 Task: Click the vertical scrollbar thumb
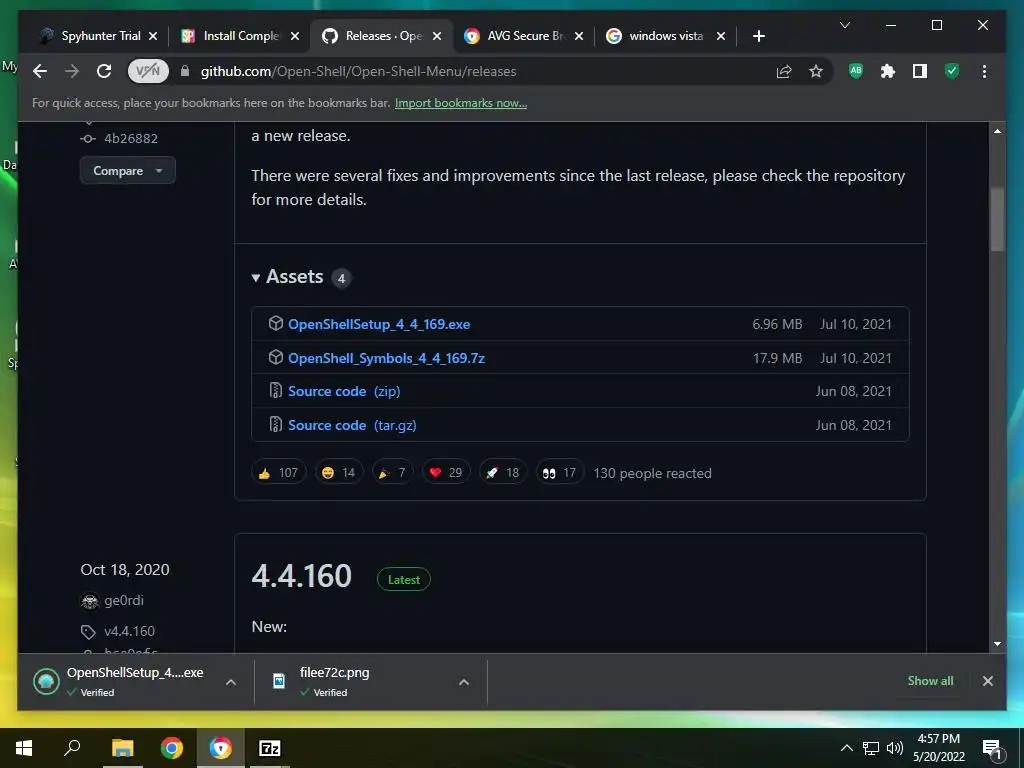pos(997,219)
